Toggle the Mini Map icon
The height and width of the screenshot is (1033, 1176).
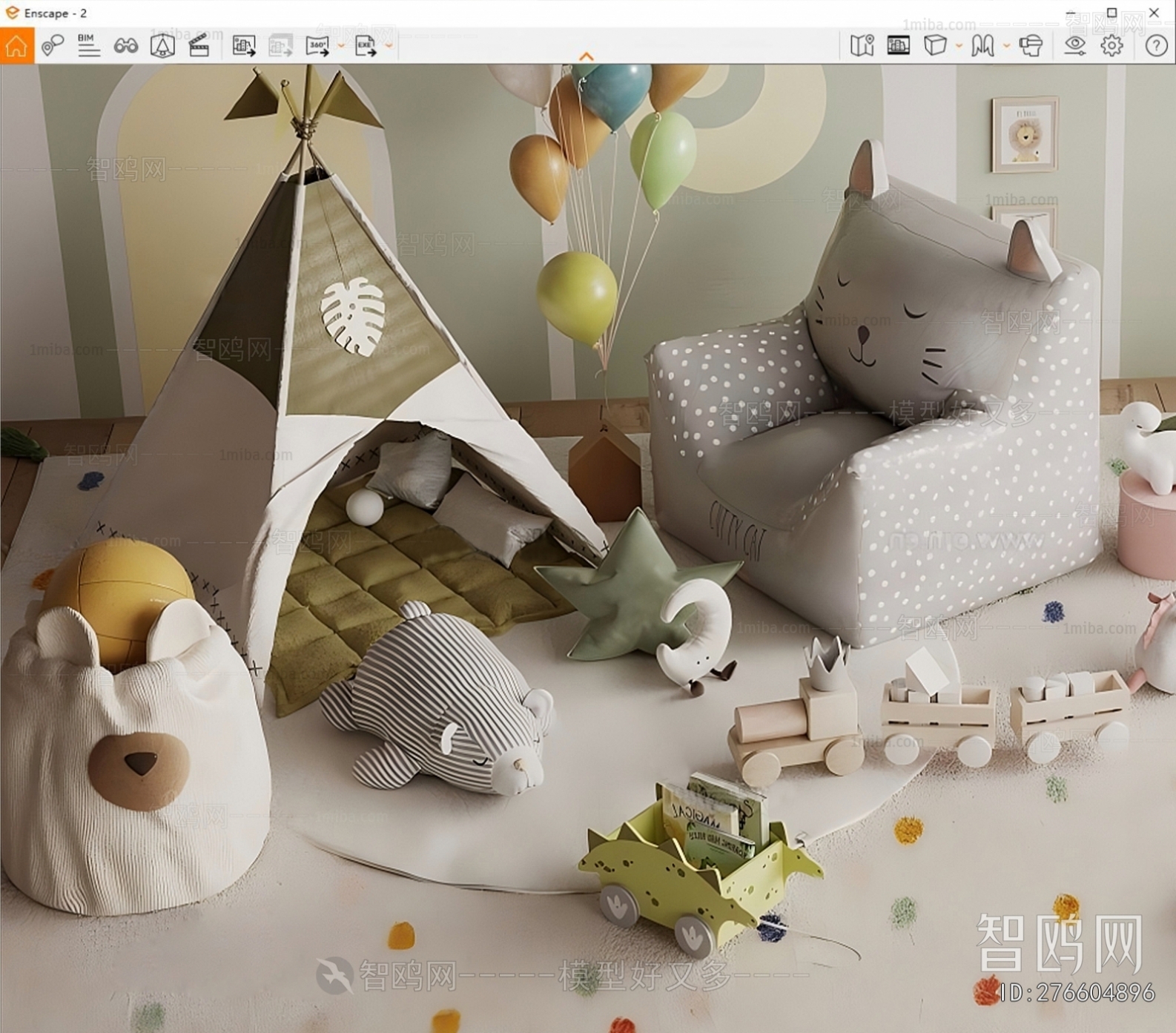(x=862, y=46)
